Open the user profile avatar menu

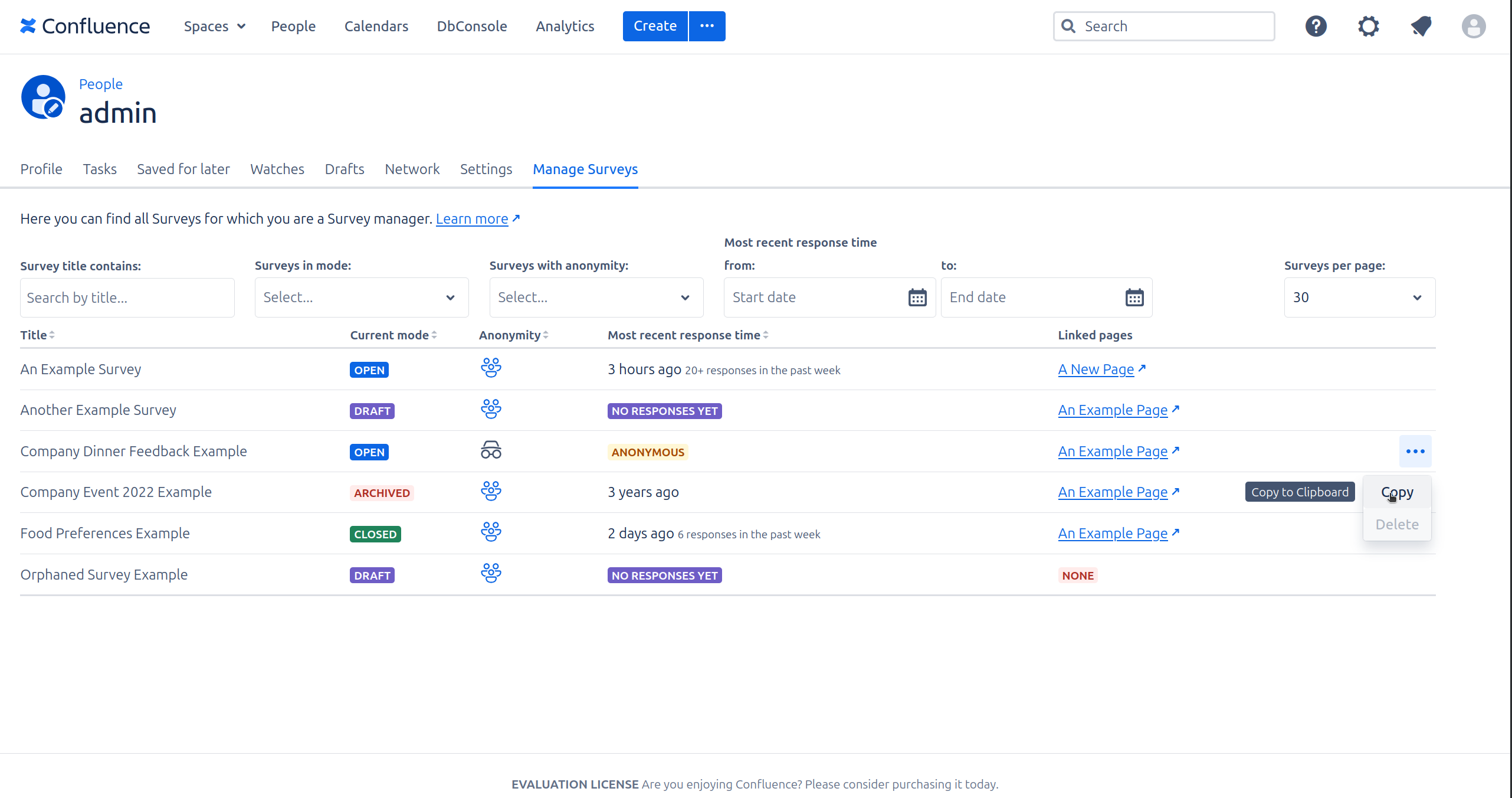click(x=1473, y=26)
